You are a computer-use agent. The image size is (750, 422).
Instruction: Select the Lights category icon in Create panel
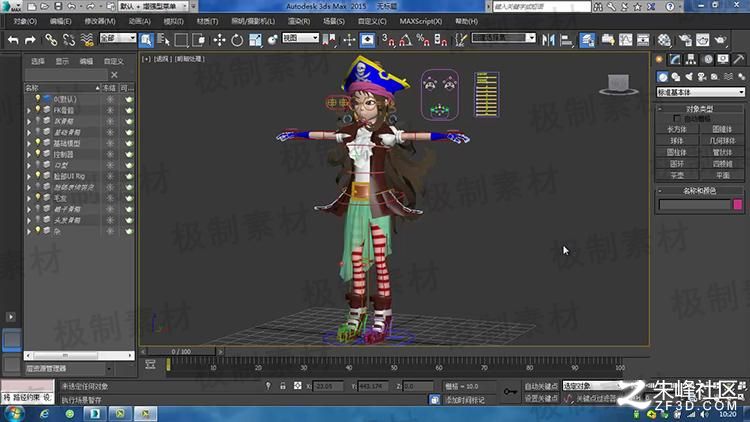[x=689, y=77]
